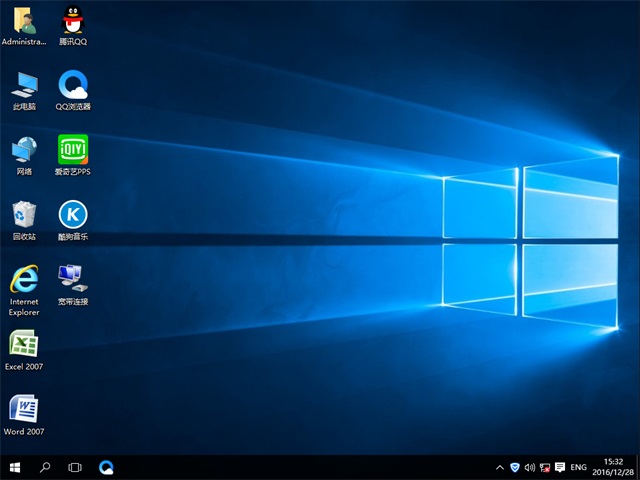Select the Kugou Music desktop icon
This screenshot has width=640, height=480.
(x=73, y=215)
